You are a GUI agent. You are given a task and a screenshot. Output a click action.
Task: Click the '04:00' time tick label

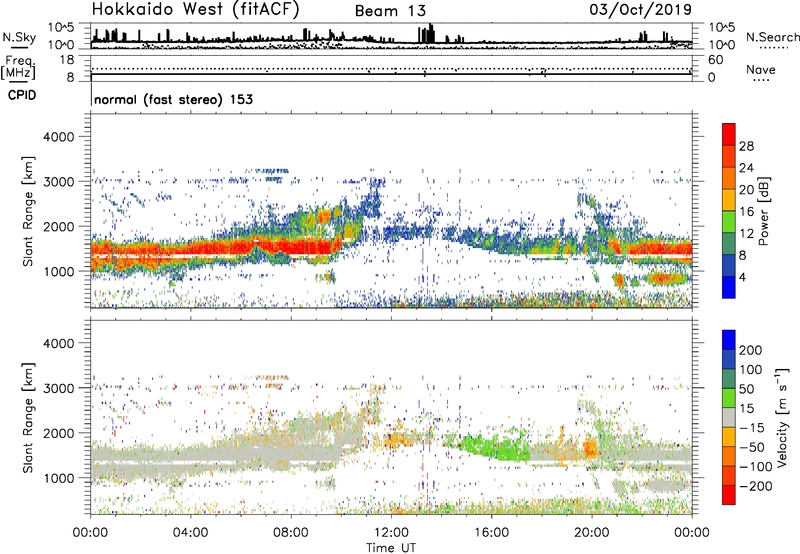[190, 533]
